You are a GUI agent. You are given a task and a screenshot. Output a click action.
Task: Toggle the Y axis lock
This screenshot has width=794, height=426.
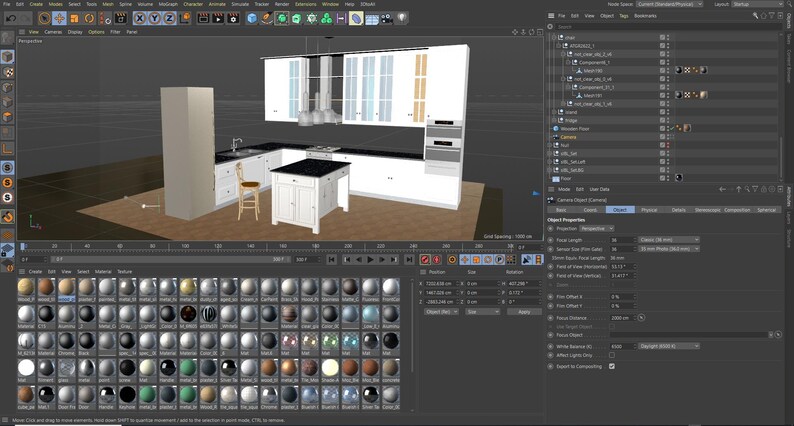pos(154,19)
